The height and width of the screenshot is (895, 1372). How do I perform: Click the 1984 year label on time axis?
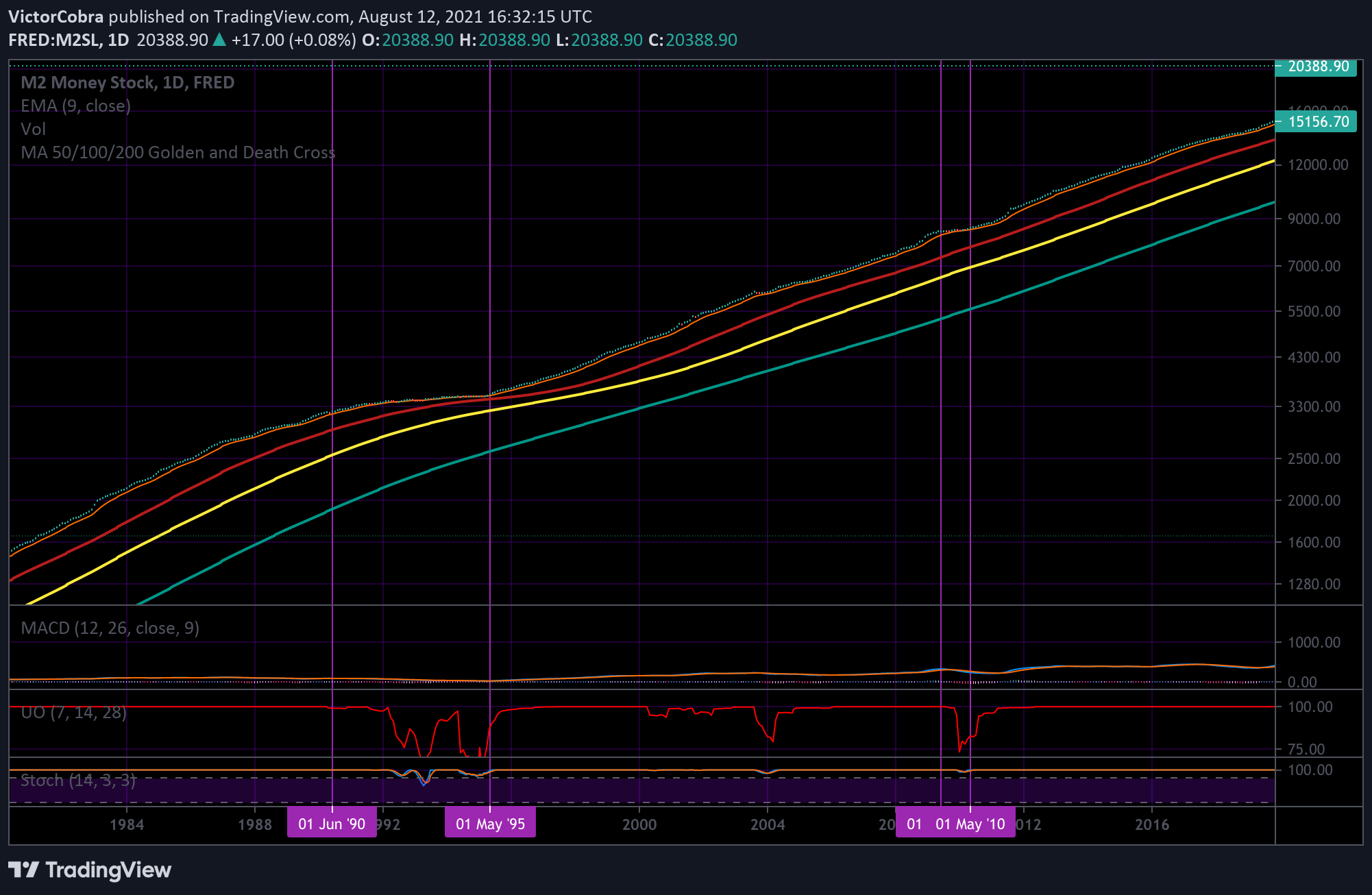(127, 824)
